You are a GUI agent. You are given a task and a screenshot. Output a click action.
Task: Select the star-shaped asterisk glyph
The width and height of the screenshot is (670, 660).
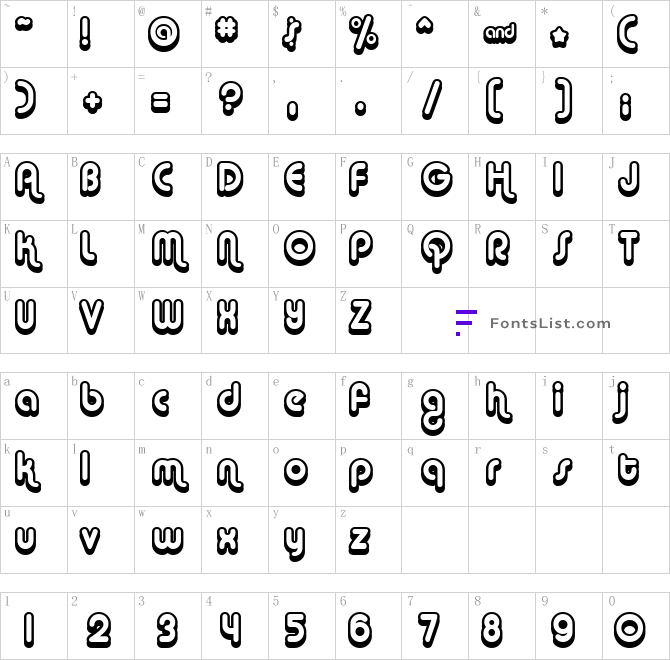tap(559, 38)
